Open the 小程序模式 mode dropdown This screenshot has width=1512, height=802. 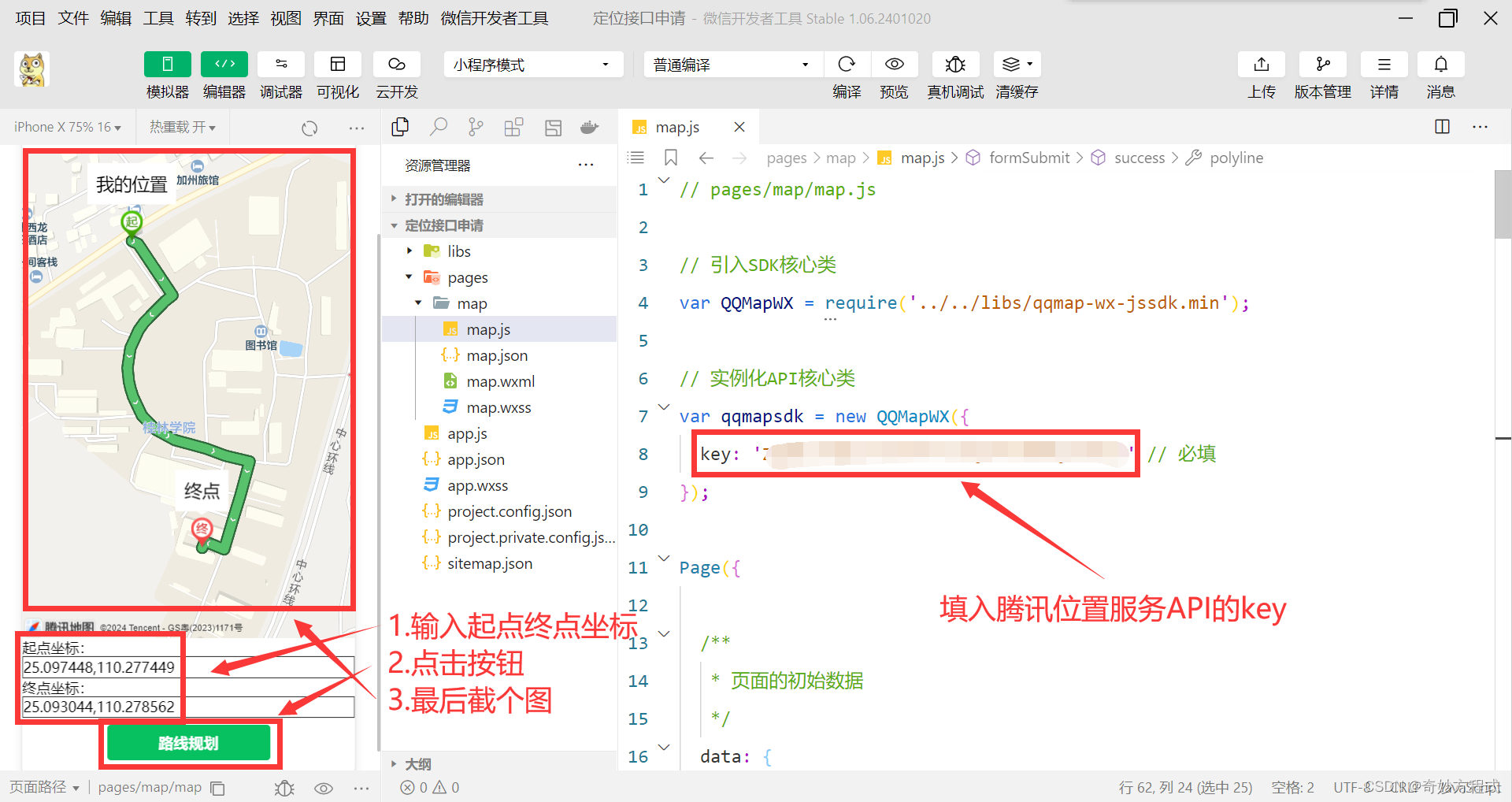pyautogui.click(x=533, y=65)
